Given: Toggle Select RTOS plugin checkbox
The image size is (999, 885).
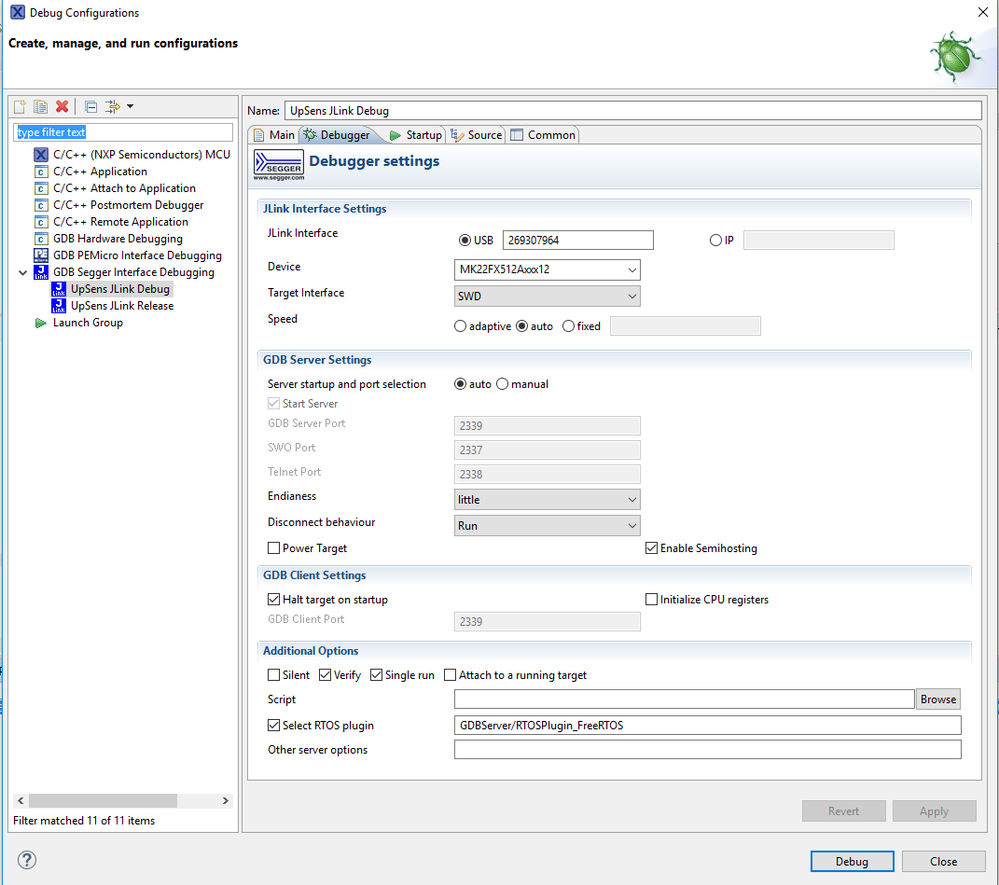Looking at the screenshot, I should [274, 725].
